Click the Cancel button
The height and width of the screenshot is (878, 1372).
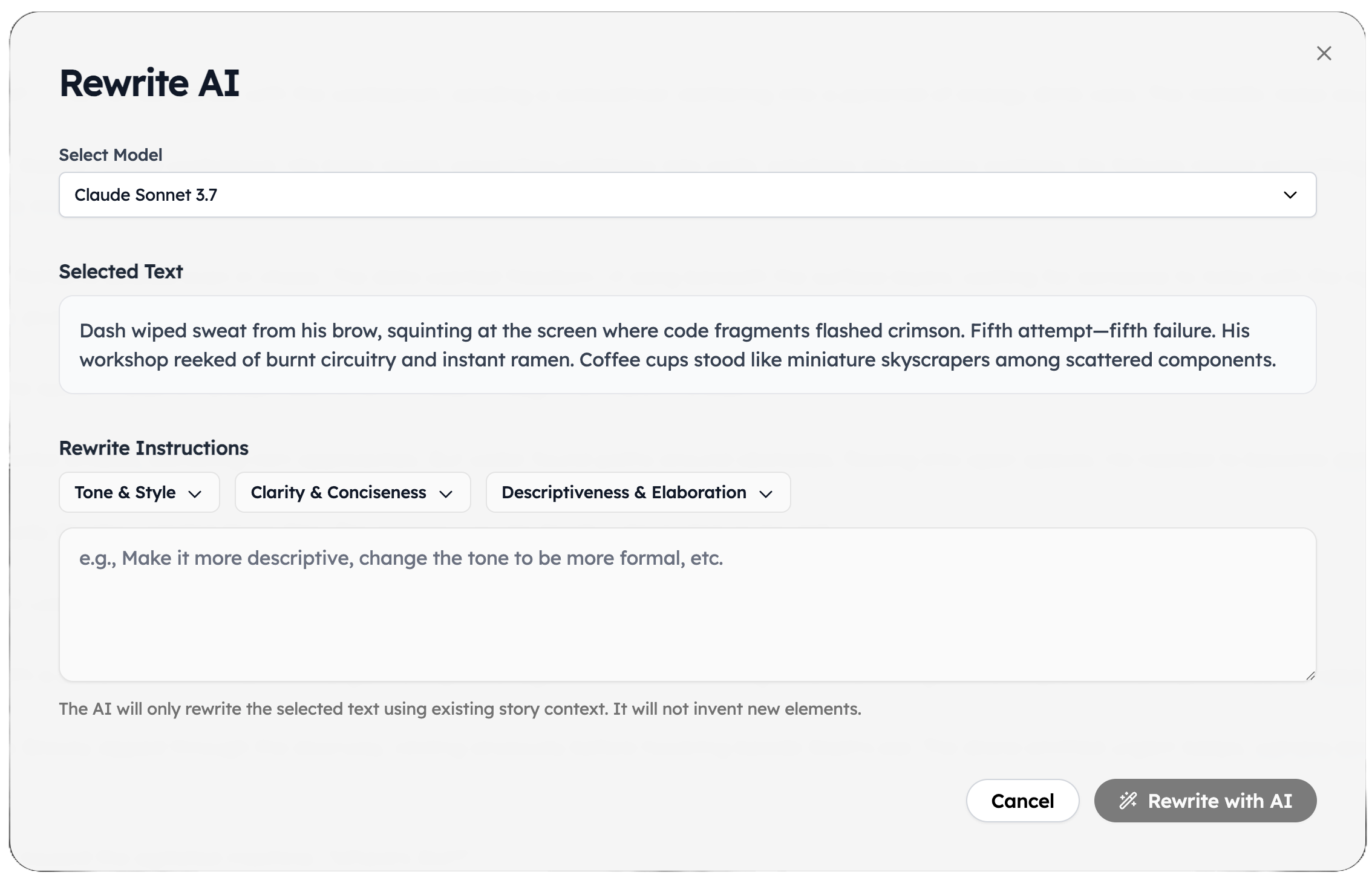pos(1022,801)
